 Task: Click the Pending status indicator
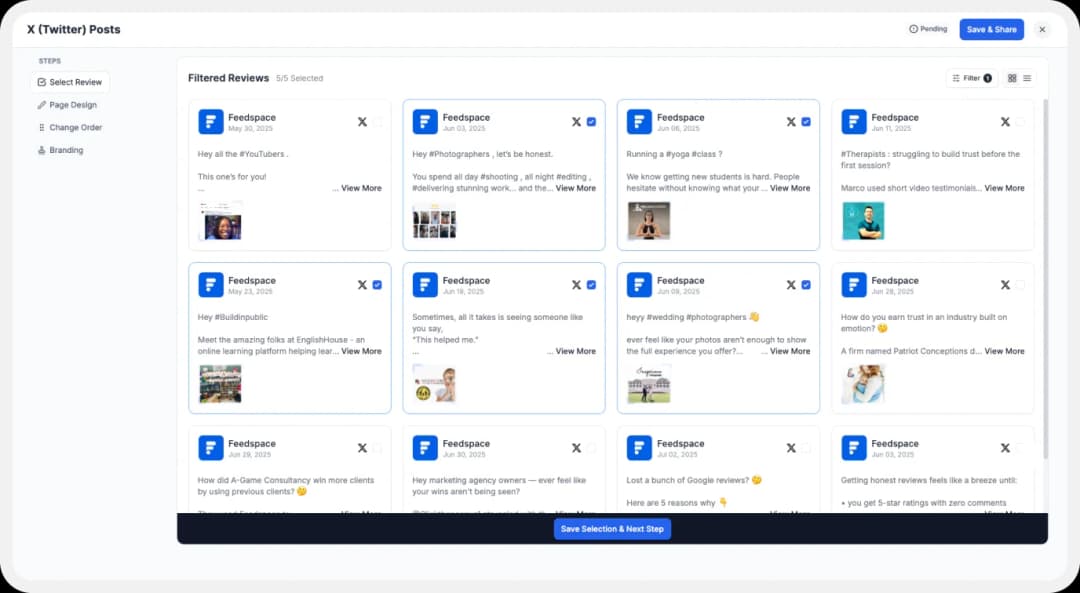point(928,29)
